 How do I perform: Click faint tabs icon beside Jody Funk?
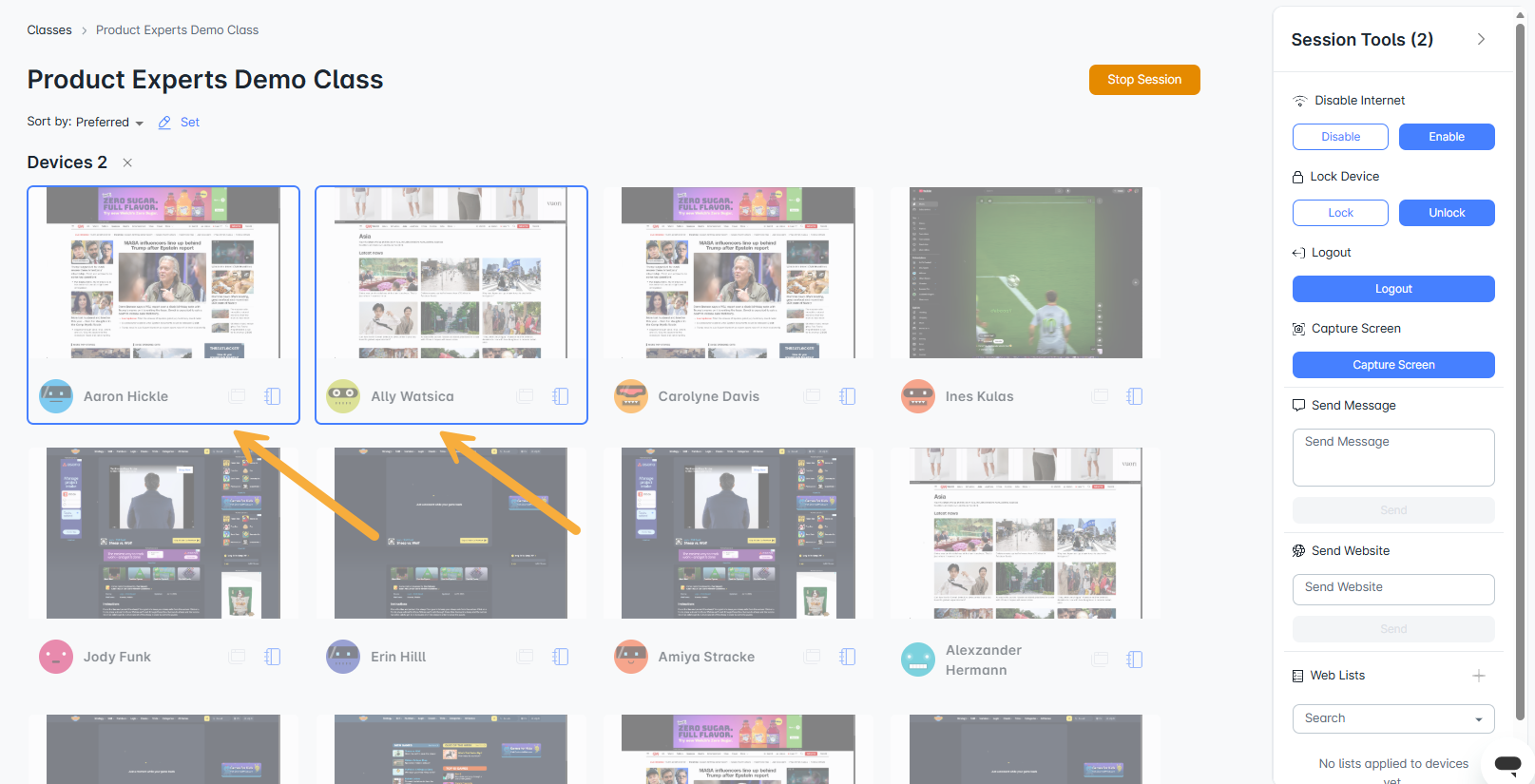click(x=238, y=657)
